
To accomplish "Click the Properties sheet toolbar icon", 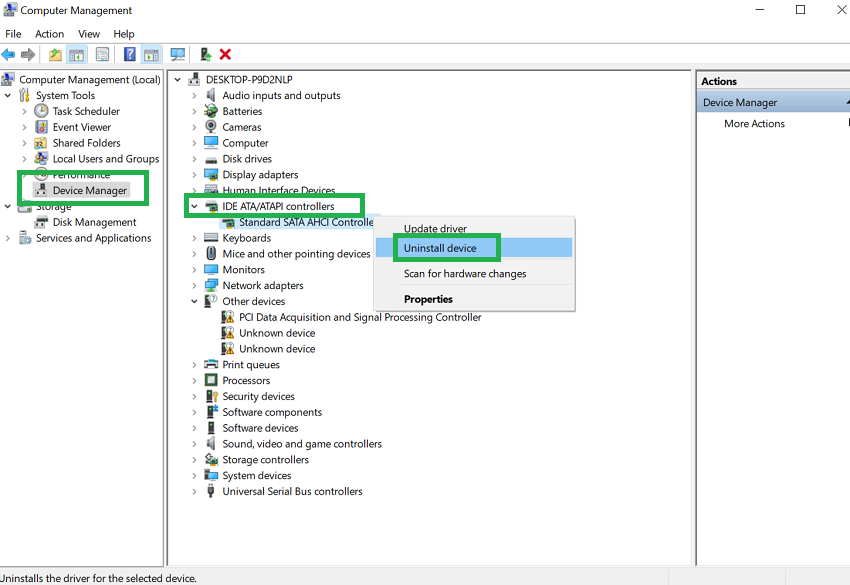I will [102, 54].
